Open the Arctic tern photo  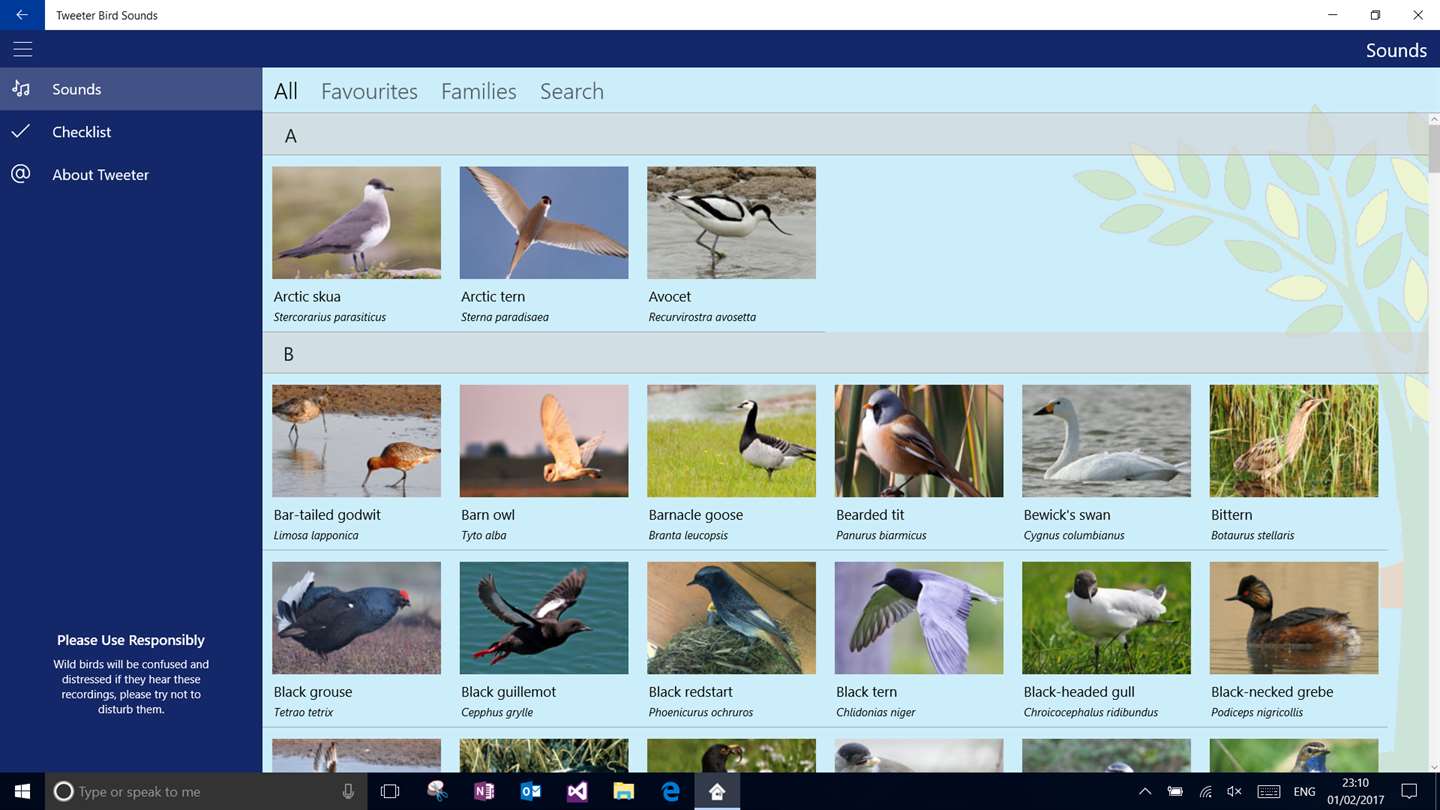(x=544, y=222)
